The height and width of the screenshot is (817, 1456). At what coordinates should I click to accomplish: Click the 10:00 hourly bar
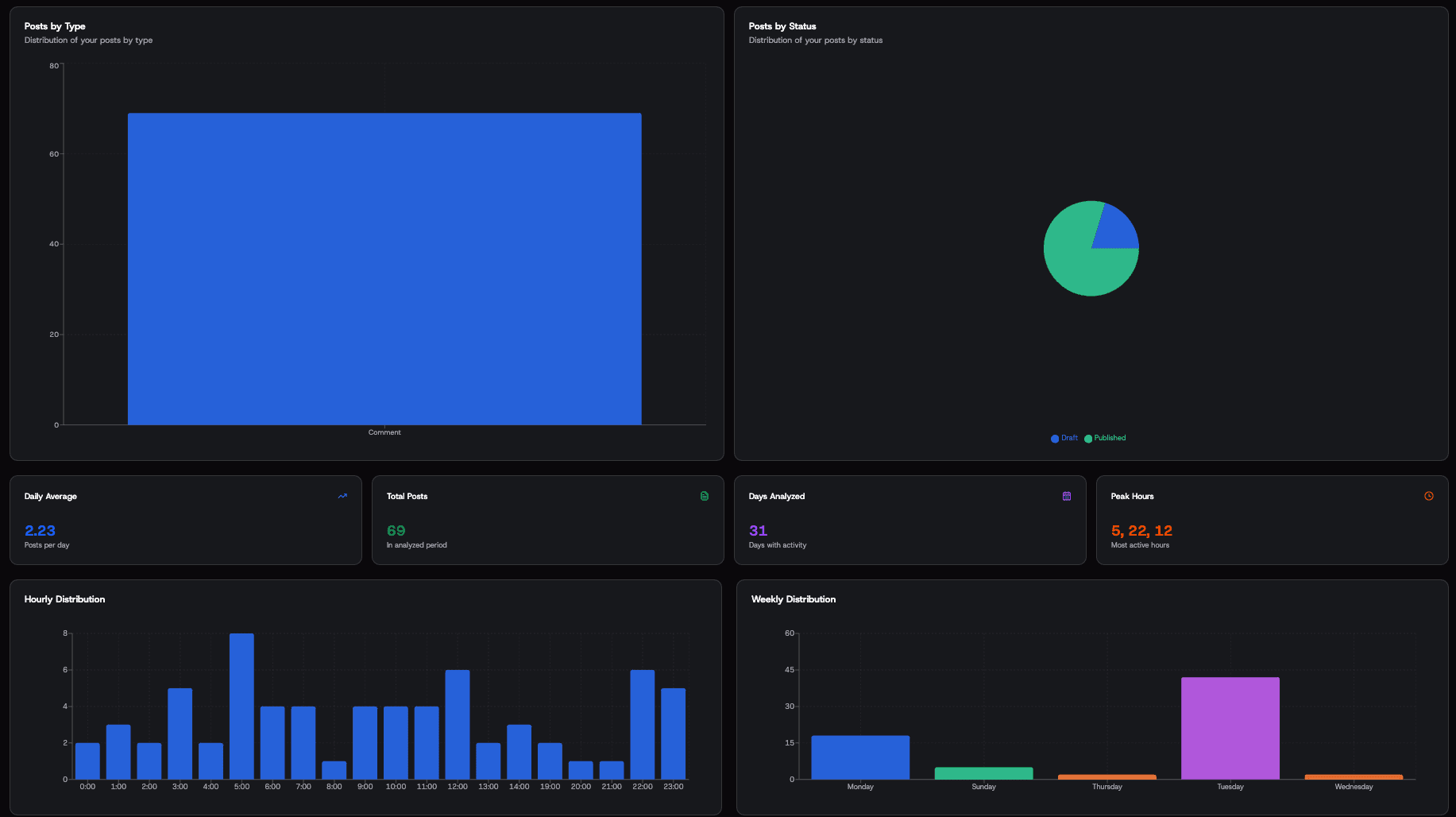(x=396, y=743)
